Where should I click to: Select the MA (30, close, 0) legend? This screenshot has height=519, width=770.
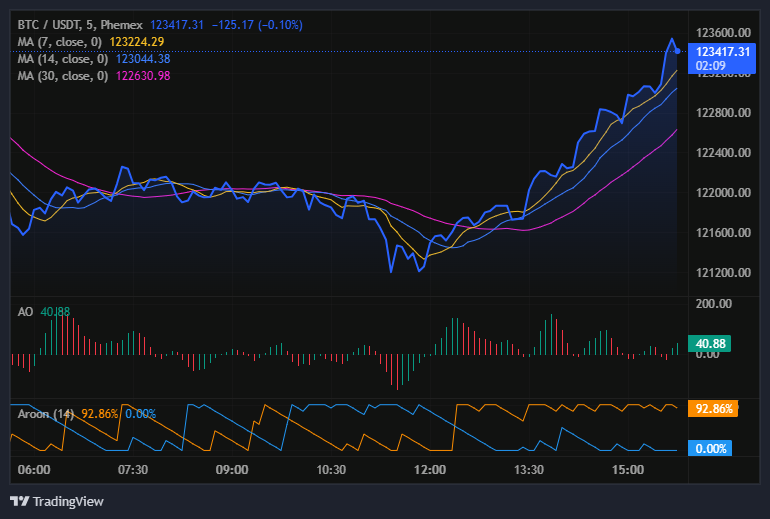[x=64, y=76]
